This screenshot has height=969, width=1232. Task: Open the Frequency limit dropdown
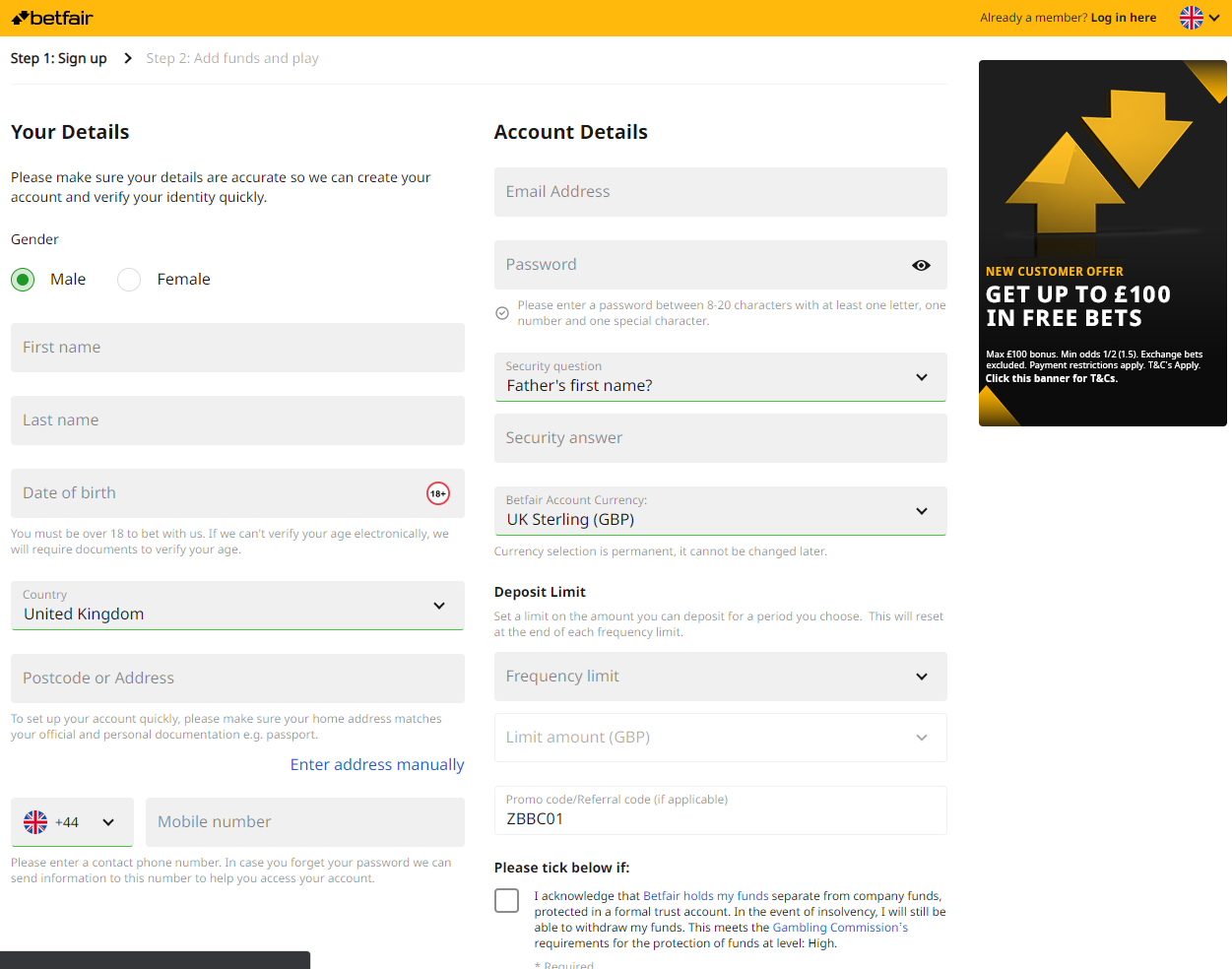tap(720, 677)
